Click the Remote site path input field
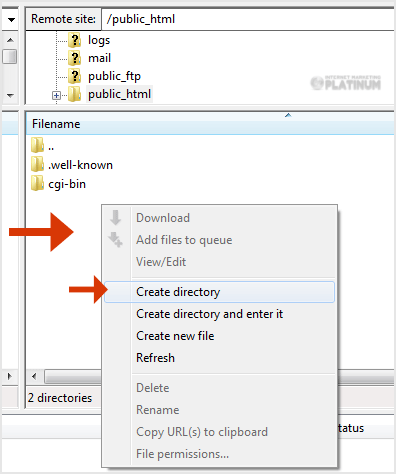This screenshot has height=474, width=396. pyautogui.click(x=248, y=19)
